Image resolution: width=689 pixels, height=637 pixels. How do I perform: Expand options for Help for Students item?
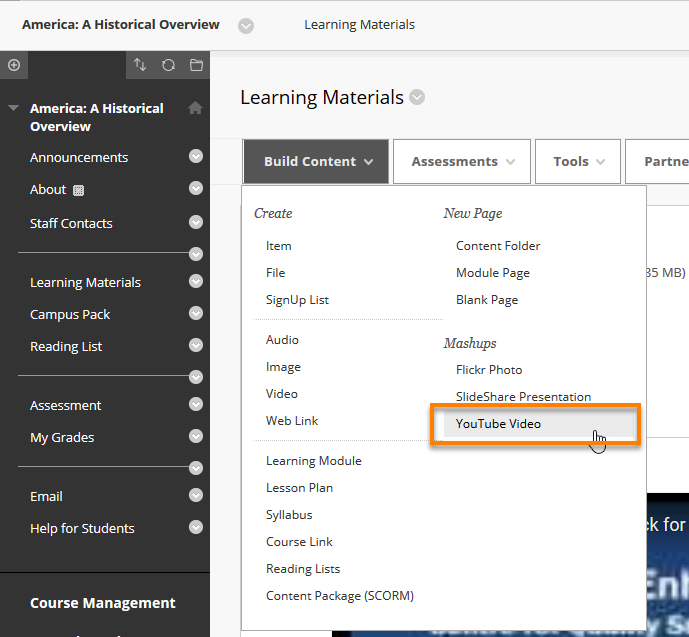click(x=196, y=527)
